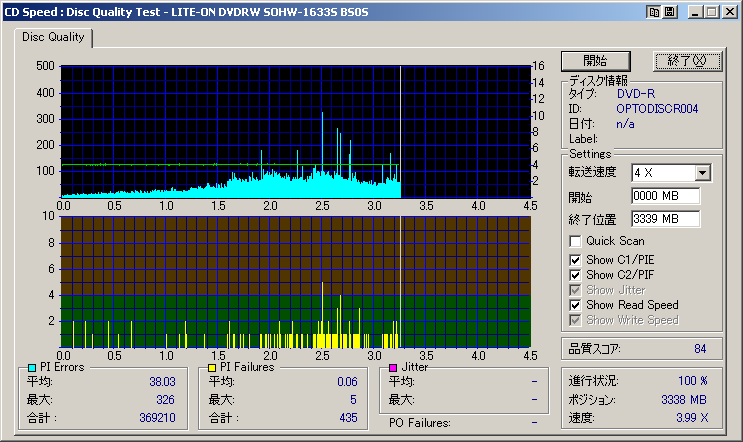Viewport: 743px width, 442px height.
Task: Maximize the CD Speed window
Action: coord(712,12)
